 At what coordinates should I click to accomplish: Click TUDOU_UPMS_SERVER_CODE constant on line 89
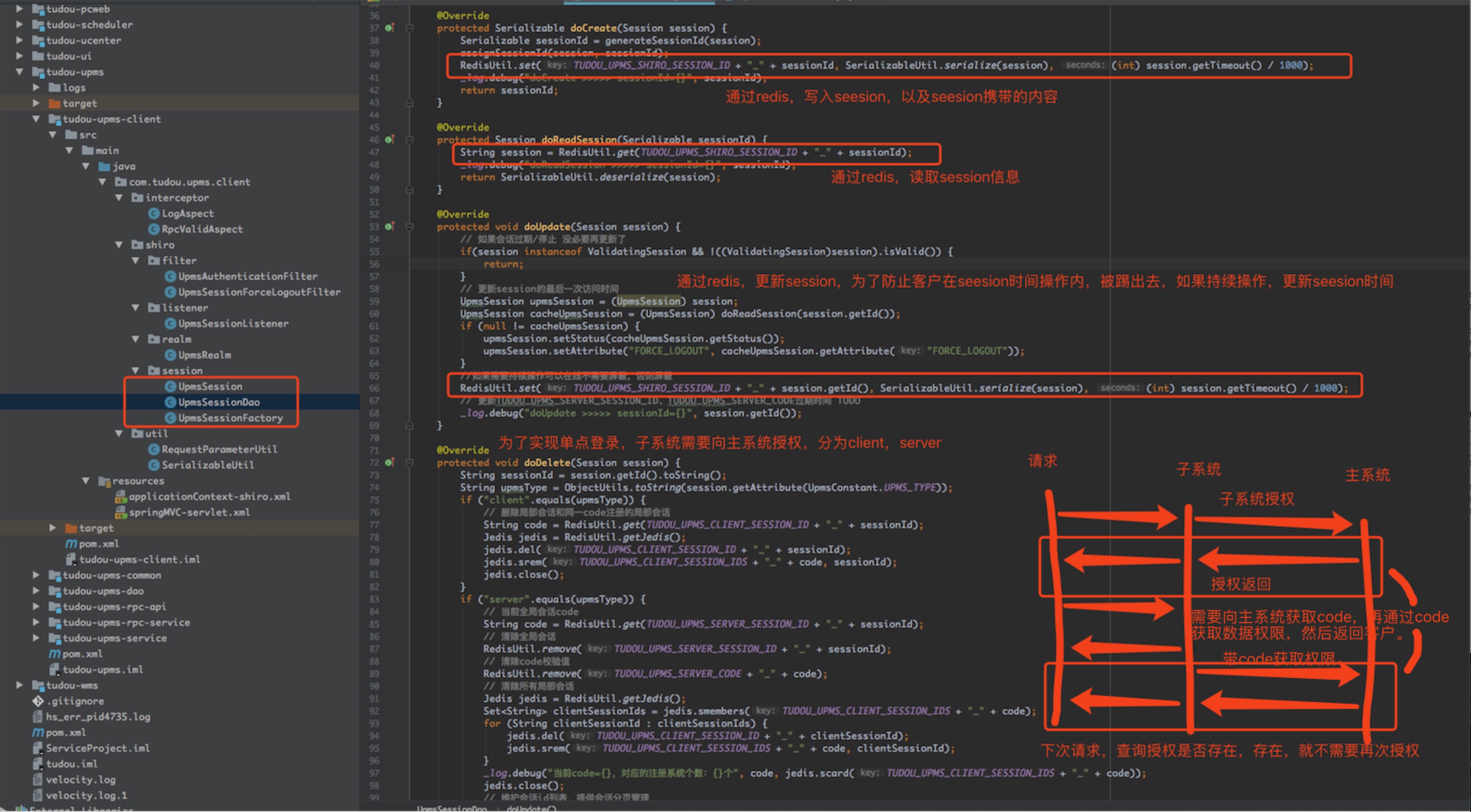click(678, 674)
